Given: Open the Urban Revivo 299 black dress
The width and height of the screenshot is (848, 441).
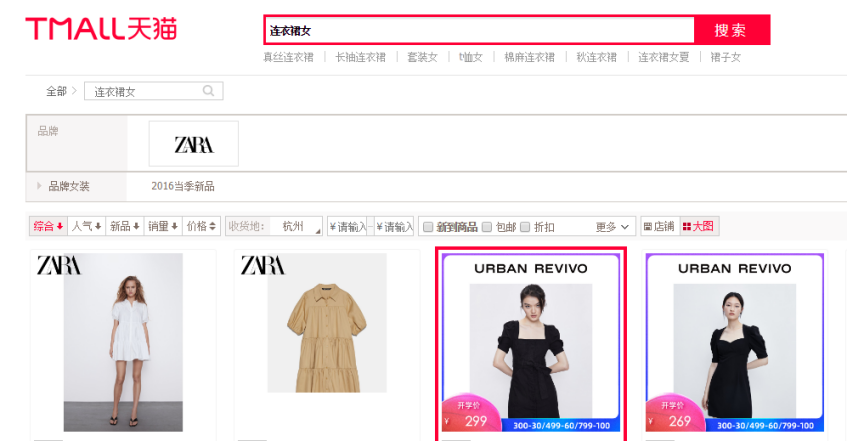Looking at the screenshot, I should [531, 343].
